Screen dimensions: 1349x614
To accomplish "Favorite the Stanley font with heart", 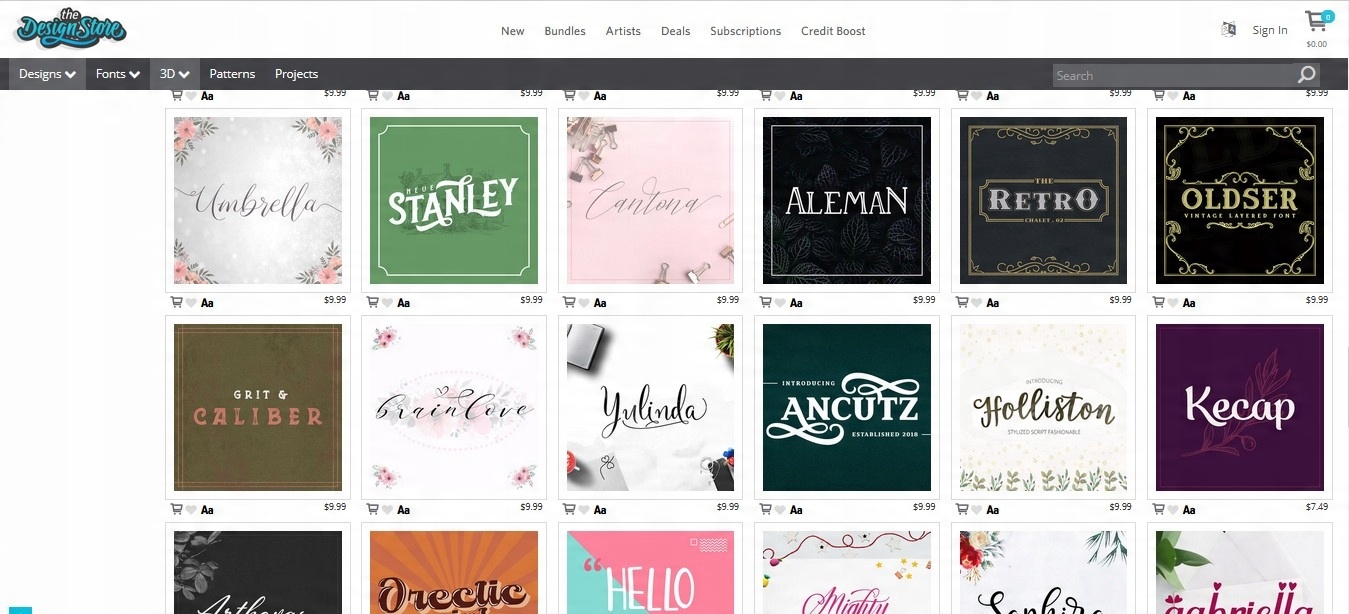I will pos(387,303).
